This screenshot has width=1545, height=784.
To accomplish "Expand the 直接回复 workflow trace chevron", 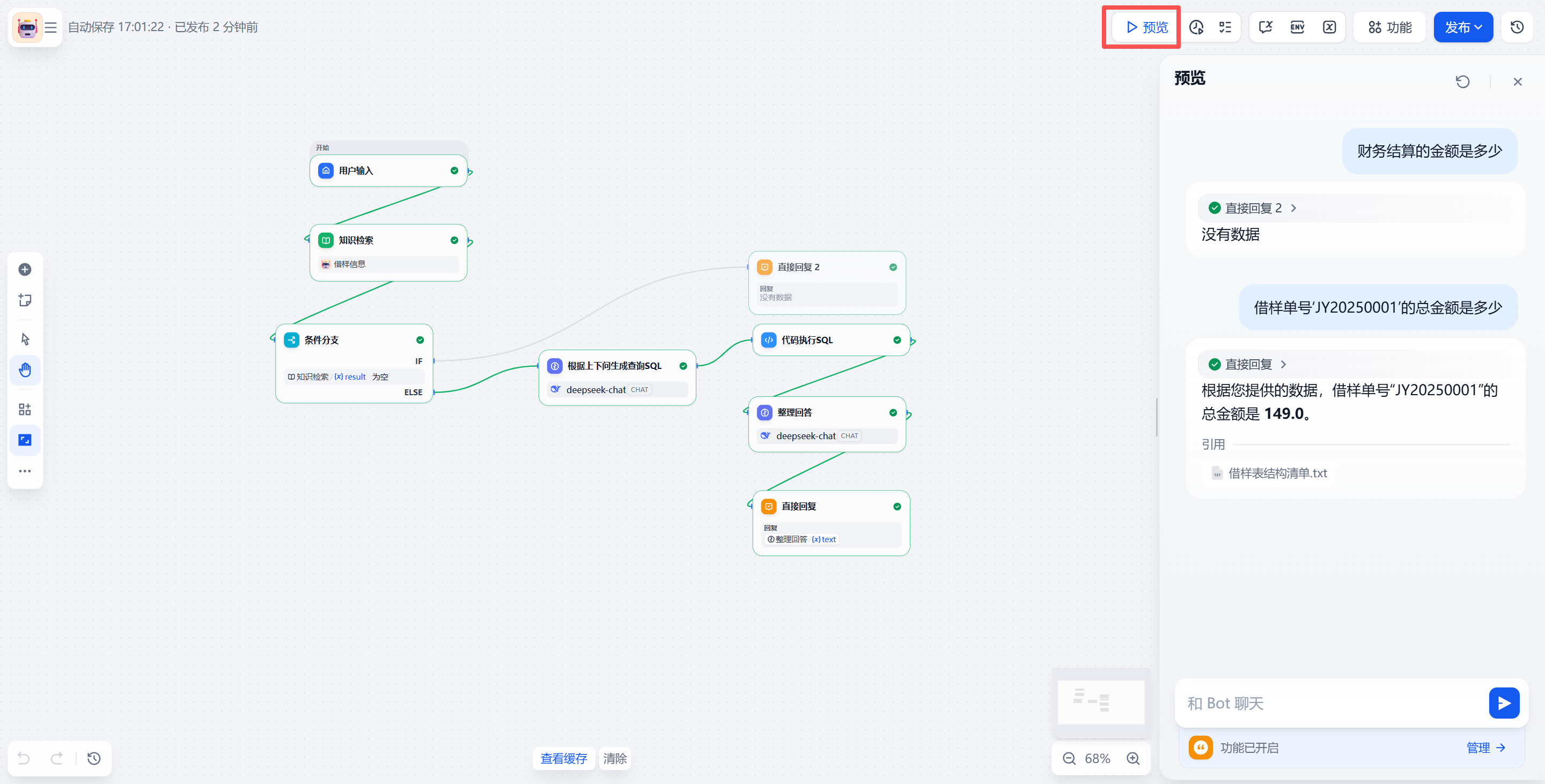I will pos(1283,365).
